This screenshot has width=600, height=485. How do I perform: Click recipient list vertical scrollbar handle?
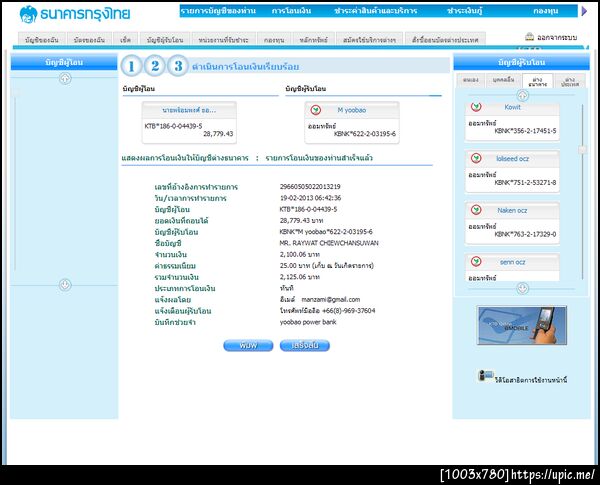582,150
